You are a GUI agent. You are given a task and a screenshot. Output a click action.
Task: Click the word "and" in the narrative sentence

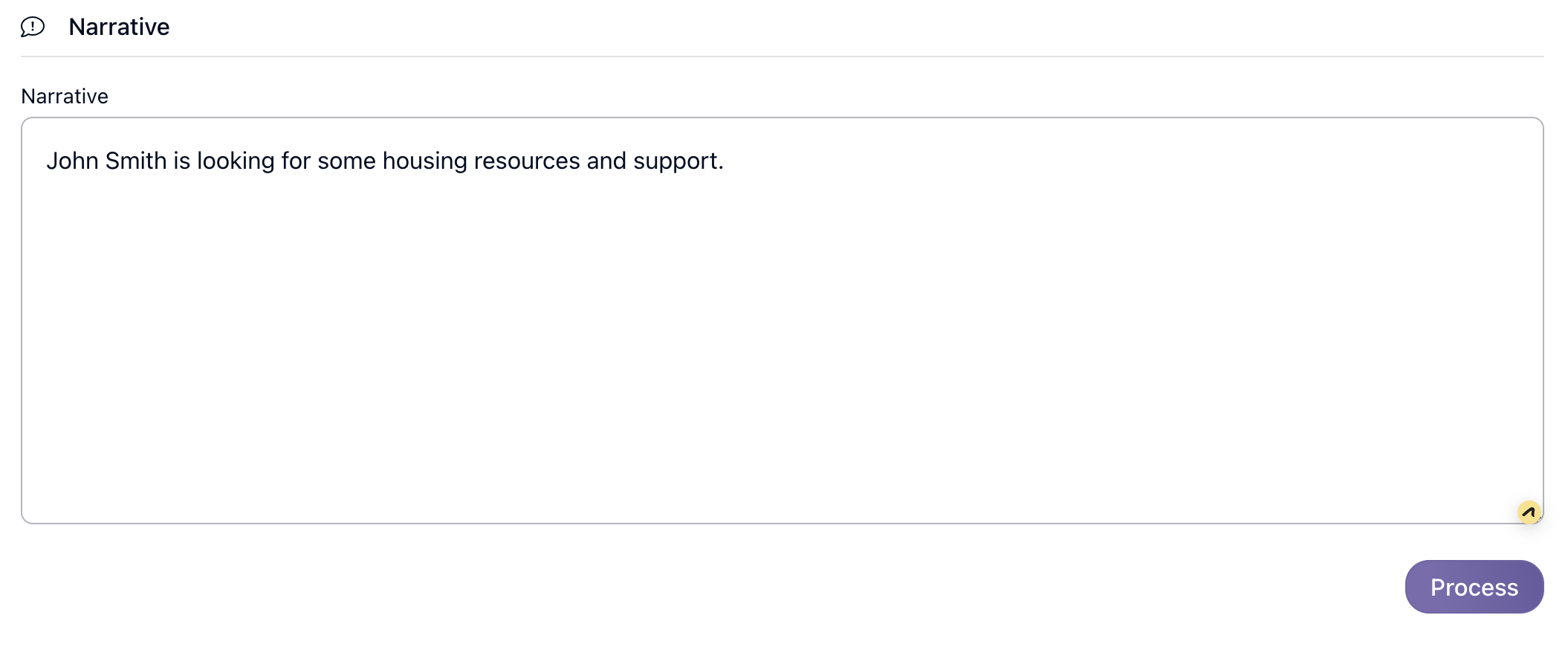[606, 161]
